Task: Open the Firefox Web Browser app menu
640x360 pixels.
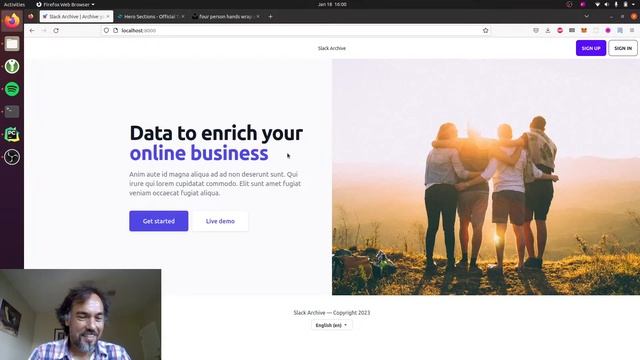Action: coord(65,4)
